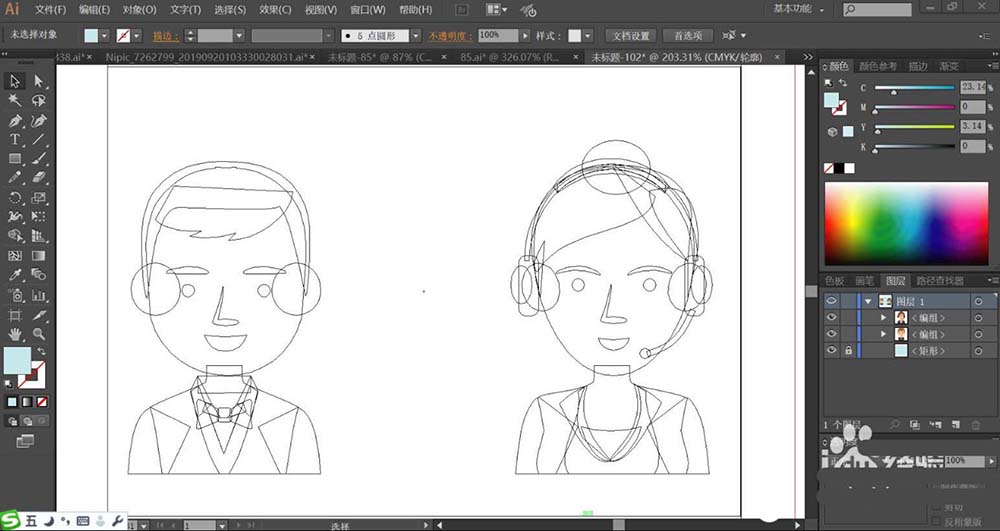Select the Mesh tool
This screenshot has width=1000, height=531.
[15, 256]
